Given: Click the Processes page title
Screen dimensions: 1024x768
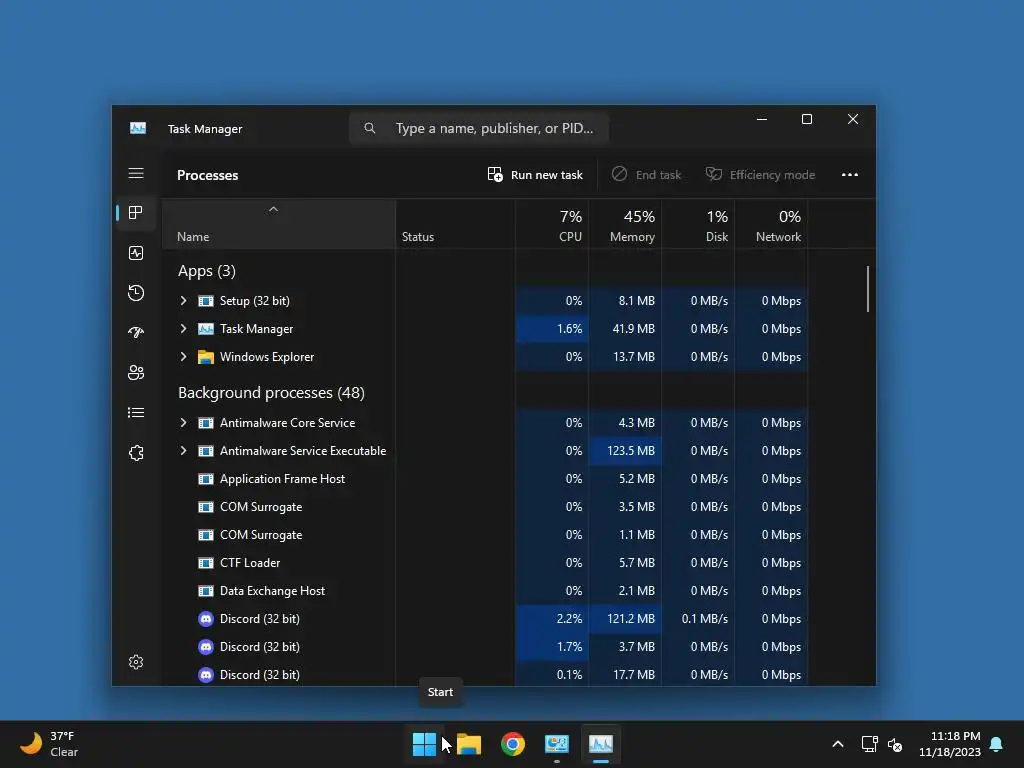Looking at the screenshot, I should click(208, 175).
